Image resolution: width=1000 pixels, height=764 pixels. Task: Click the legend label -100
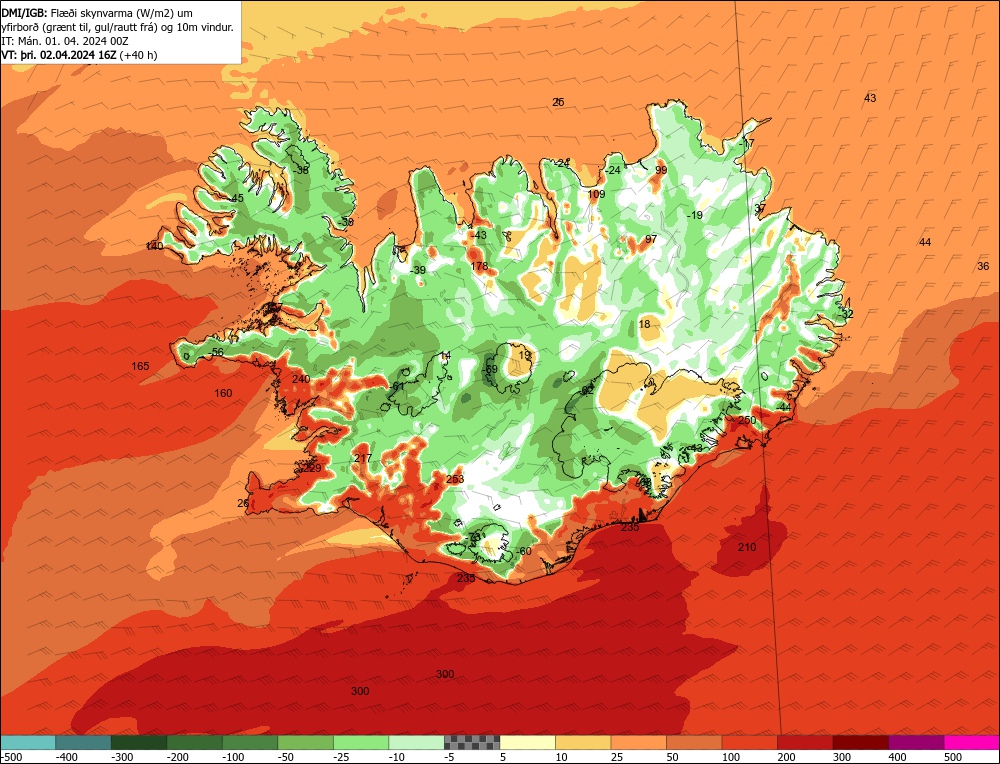pos(233,757)
